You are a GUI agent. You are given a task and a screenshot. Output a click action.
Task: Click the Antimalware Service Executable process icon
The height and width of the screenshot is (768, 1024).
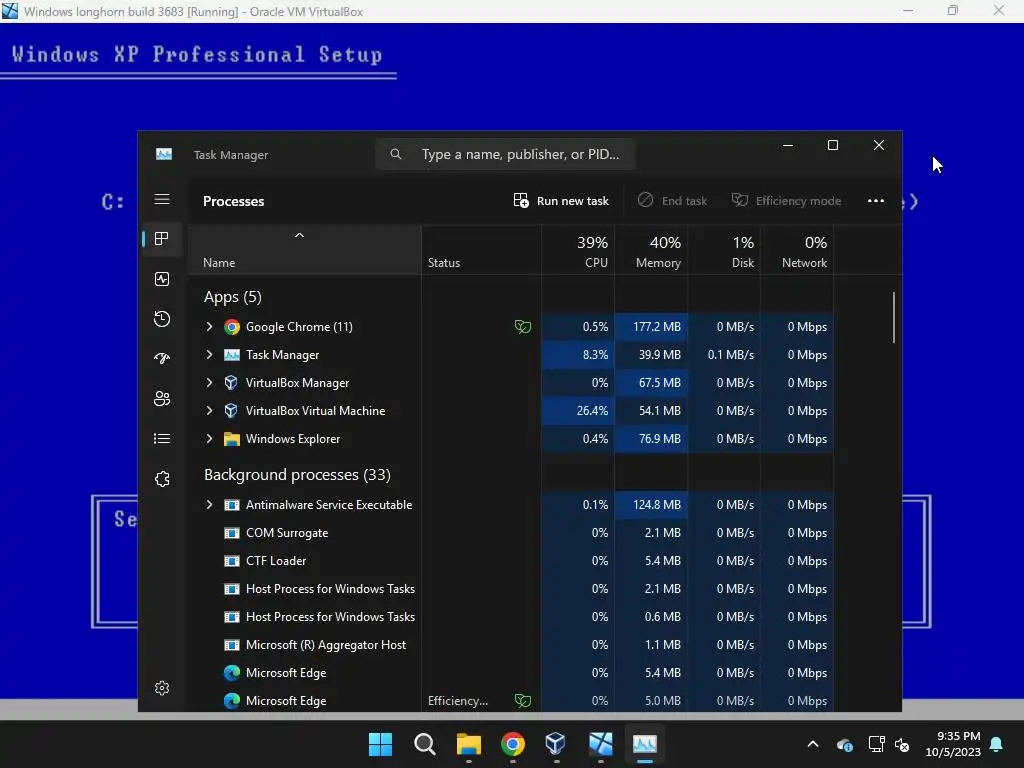click(231, 505)
